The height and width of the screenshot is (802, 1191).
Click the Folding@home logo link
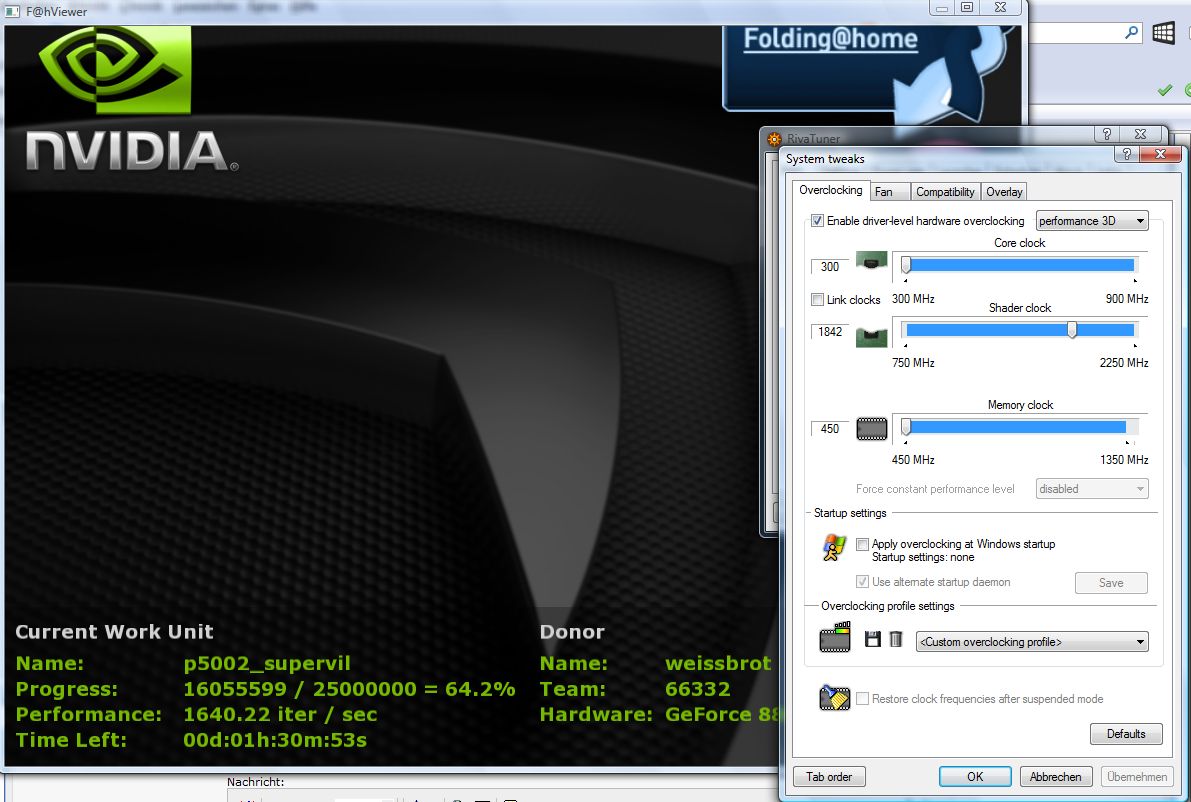(x=830, y=39)
